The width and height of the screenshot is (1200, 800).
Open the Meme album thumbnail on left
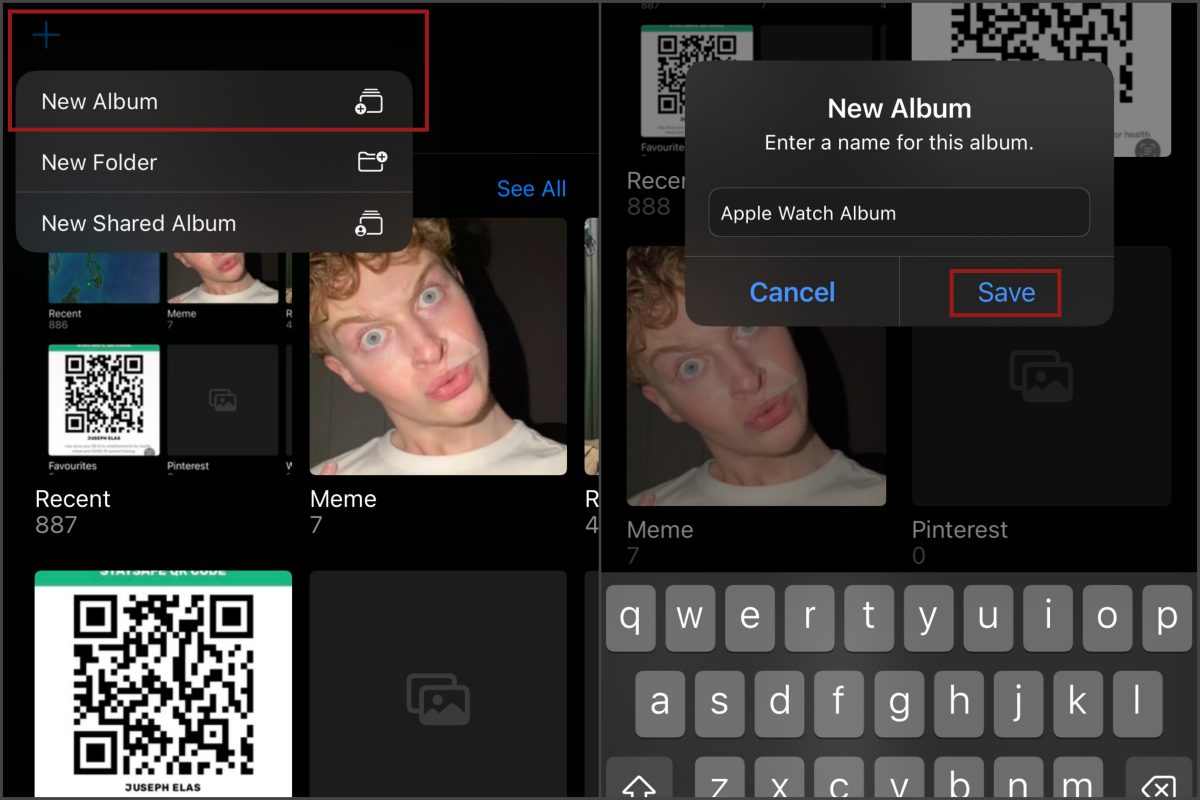(x=438, y=346)
